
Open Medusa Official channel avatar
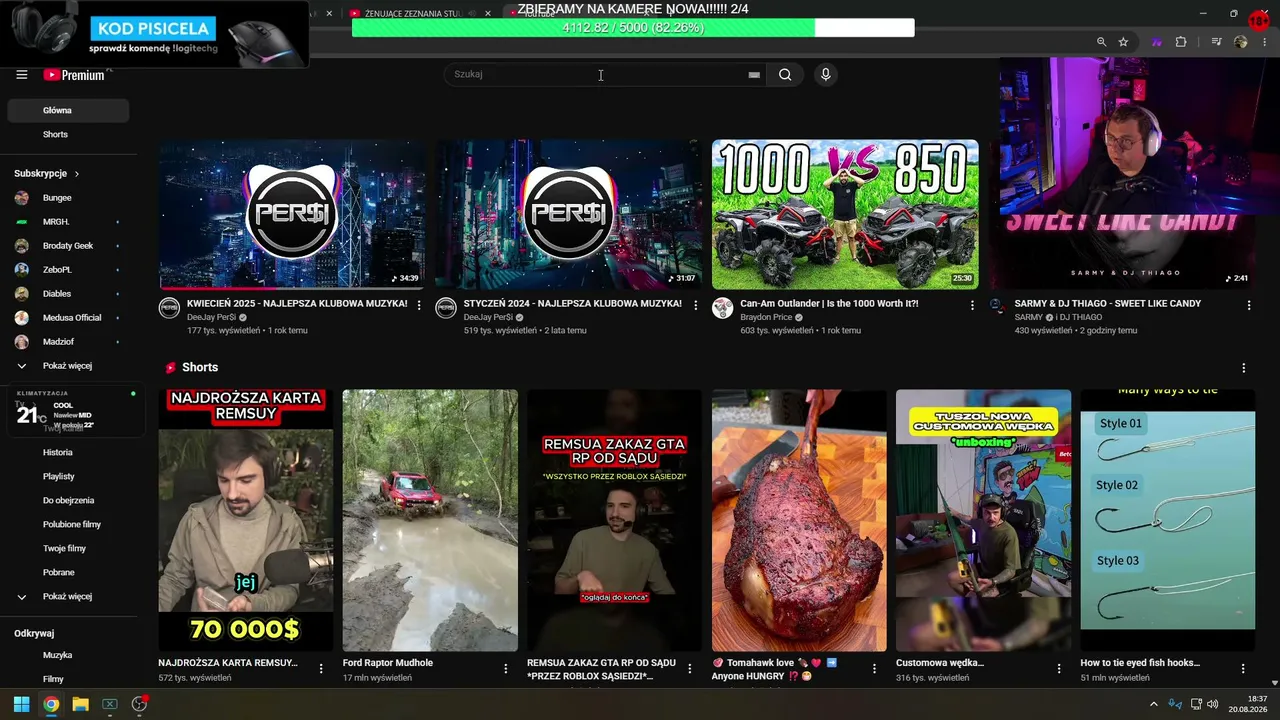coord(22,318)
